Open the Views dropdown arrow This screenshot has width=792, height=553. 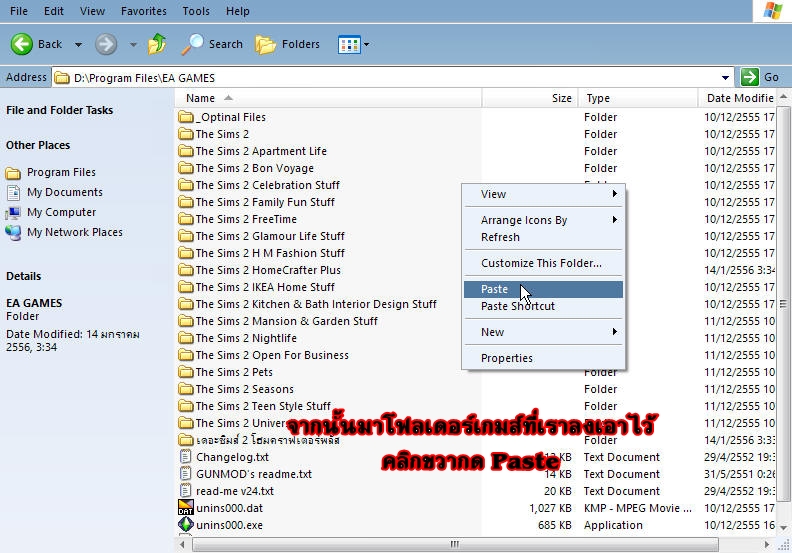[x=367, y=44]
